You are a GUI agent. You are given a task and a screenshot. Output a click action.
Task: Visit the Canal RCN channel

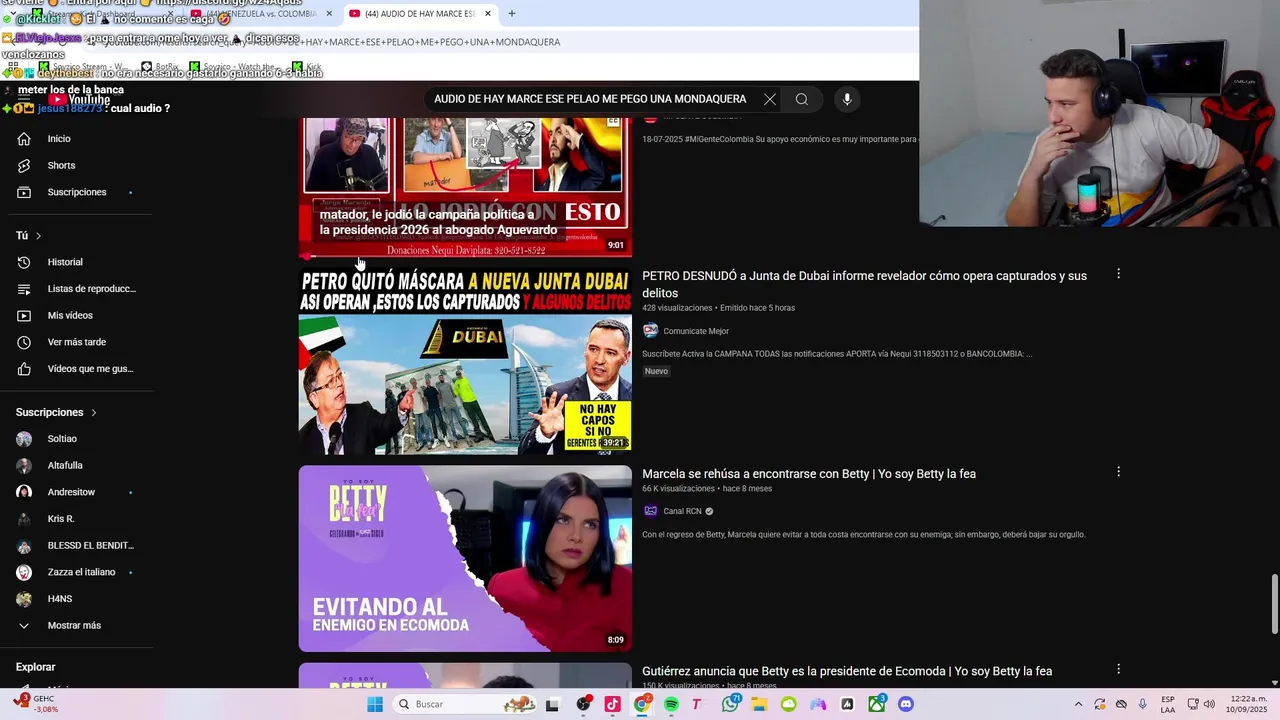point(682,511)
